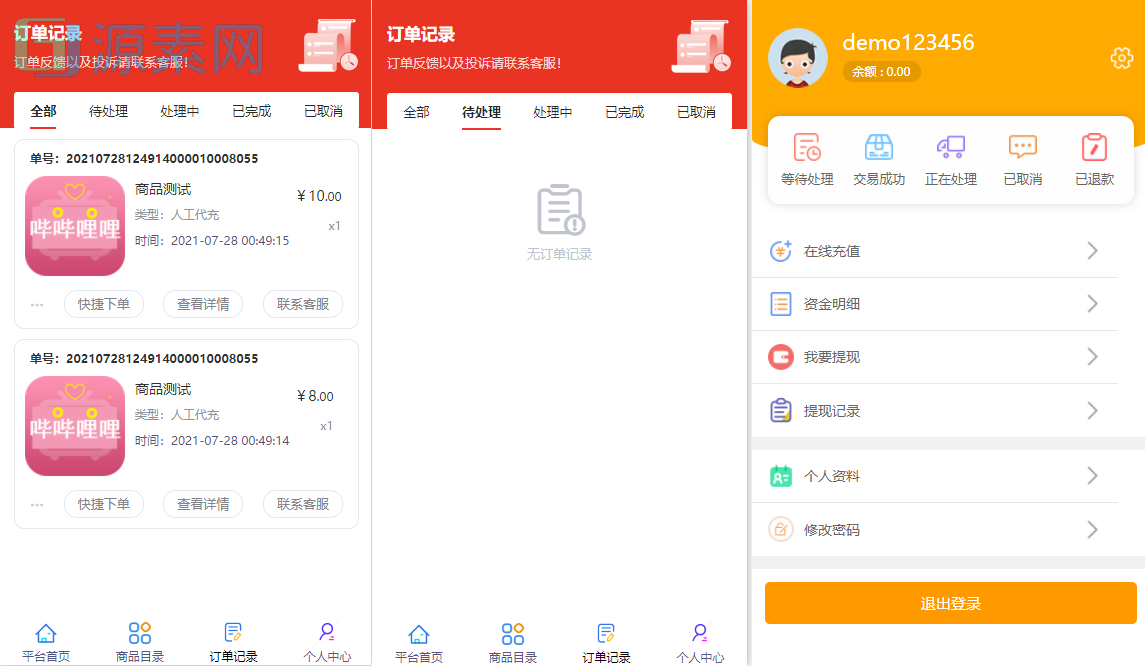Image resolution: width=1145 pixels, height=666 pixels.
Task: Tap the 哔哔哩哩 product thumbnail
Action: tap(75, 225)
